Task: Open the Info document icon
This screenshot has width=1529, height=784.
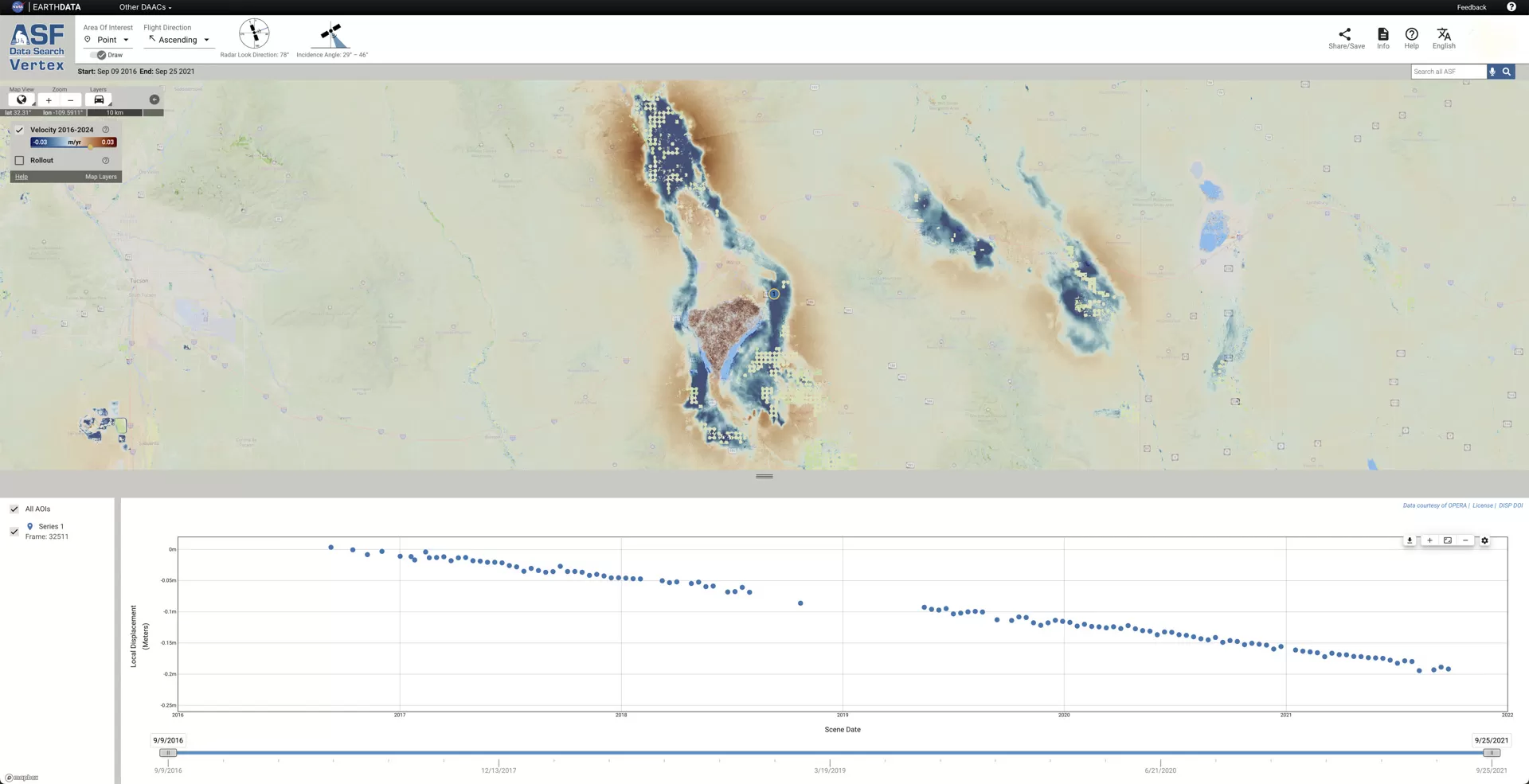Action: coord(1383,38)
